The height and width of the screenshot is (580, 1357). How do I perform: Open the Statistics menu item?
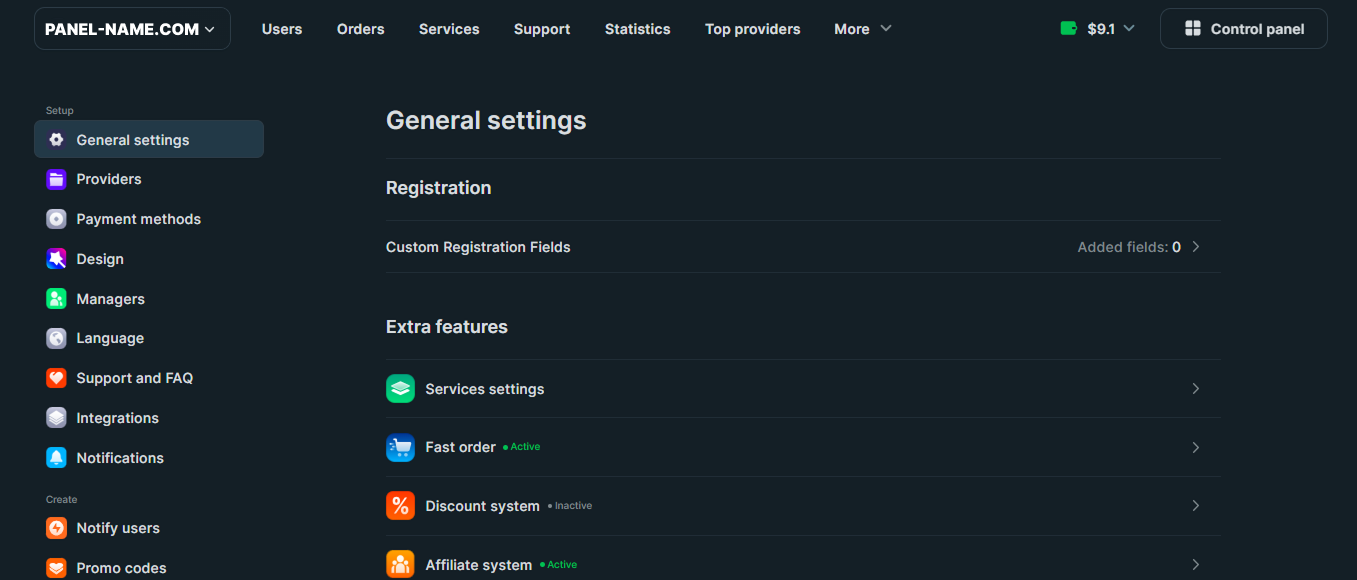[x=637, y=29]
